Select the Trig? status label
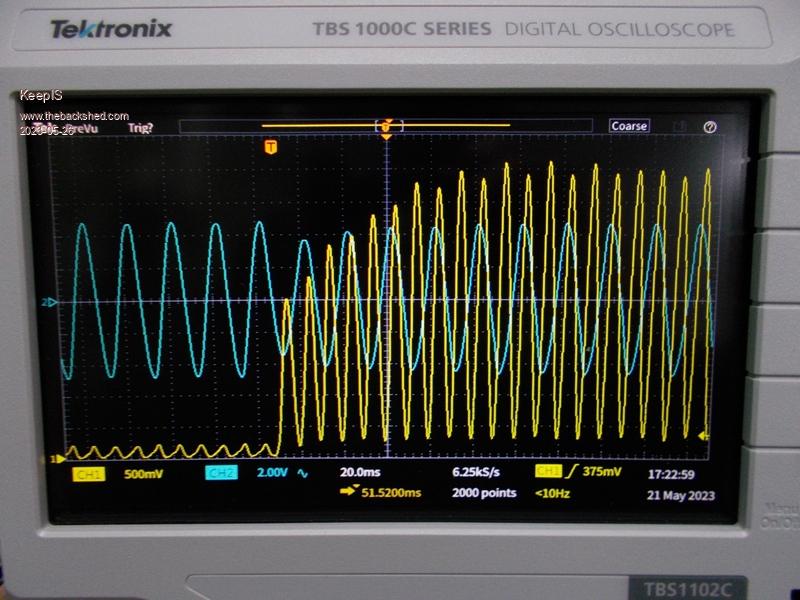The image size is (800, 600). click(140, 127)
